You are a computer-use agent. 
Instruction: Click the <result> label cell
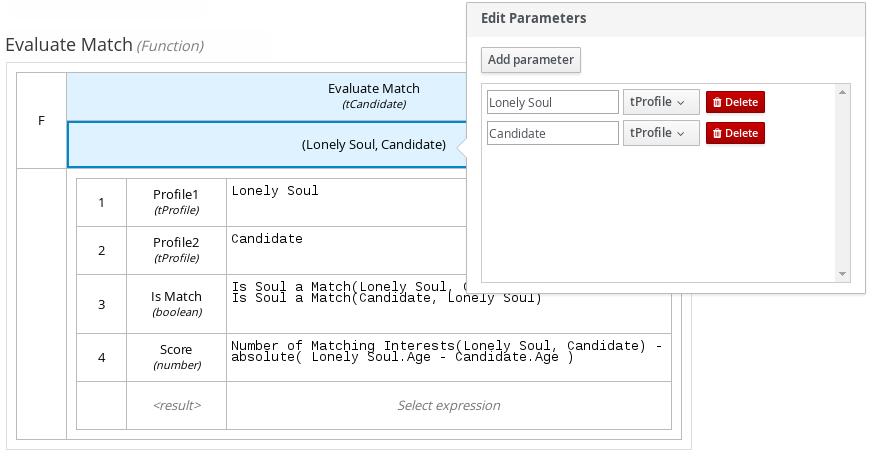176,406
